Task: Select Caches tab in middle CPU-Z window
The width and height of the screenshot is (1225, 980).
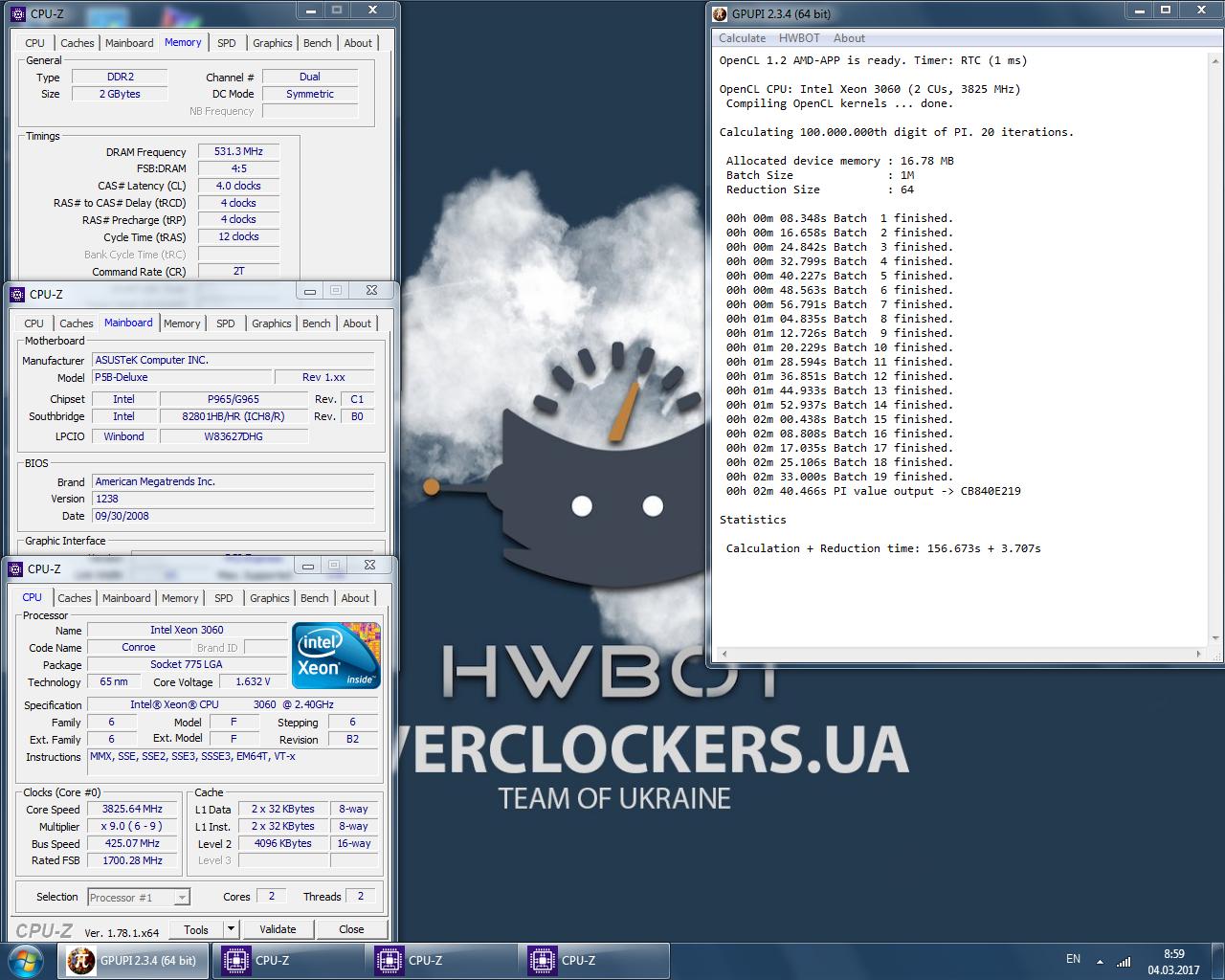Action: (77, 323)
